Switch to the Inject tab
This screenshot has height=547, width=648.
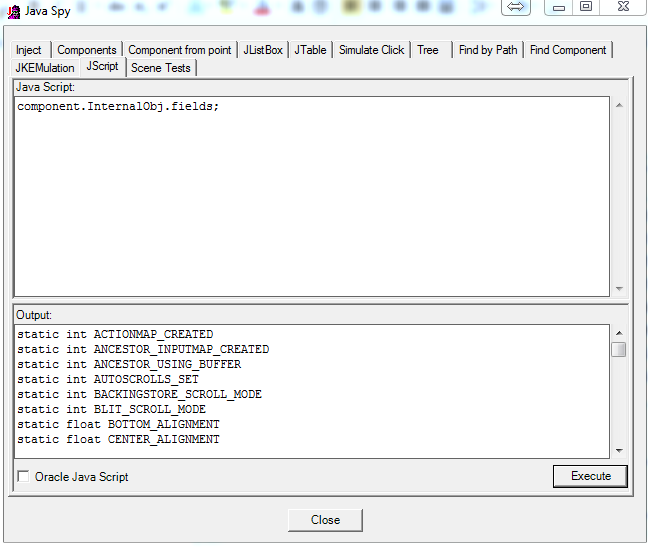tap(29, 50)
